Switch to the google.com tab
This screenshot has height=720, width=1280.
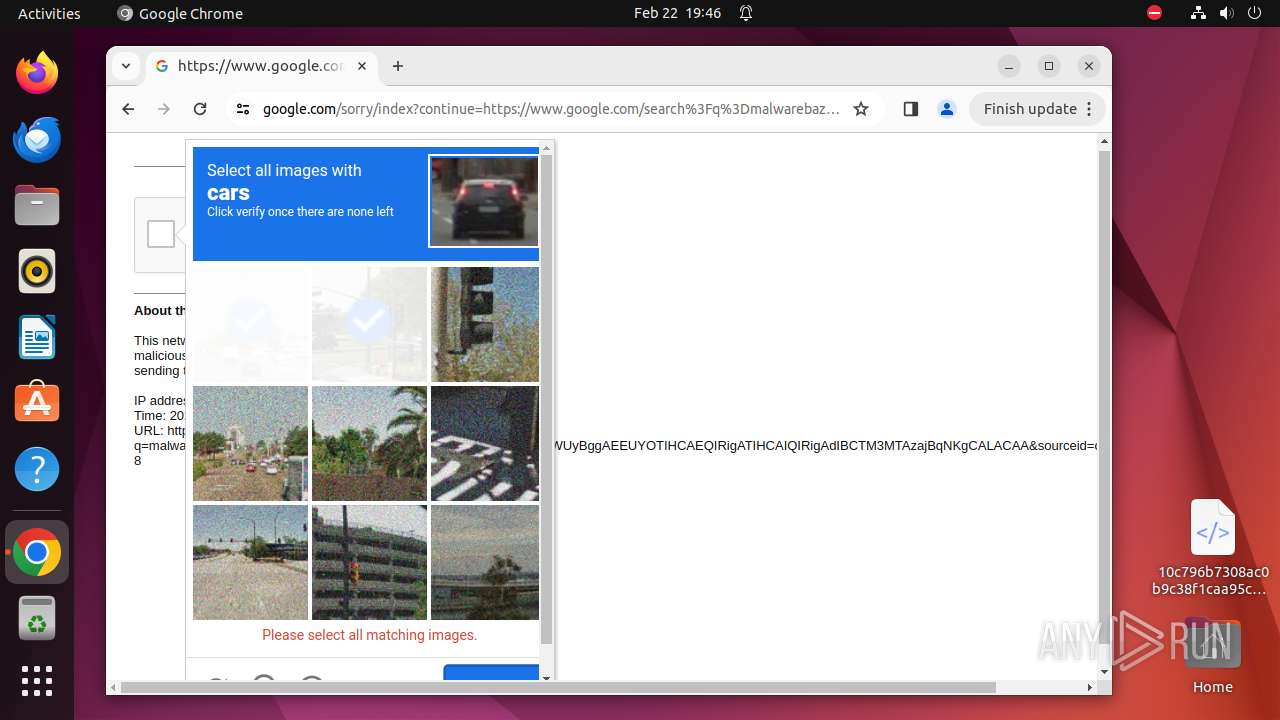coord(262,66)
